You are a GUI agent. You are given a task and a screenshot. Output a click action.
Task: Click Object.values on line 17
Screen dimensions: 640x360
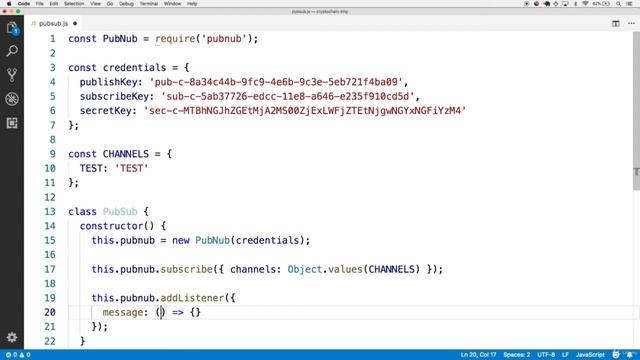tap(325, 269)
